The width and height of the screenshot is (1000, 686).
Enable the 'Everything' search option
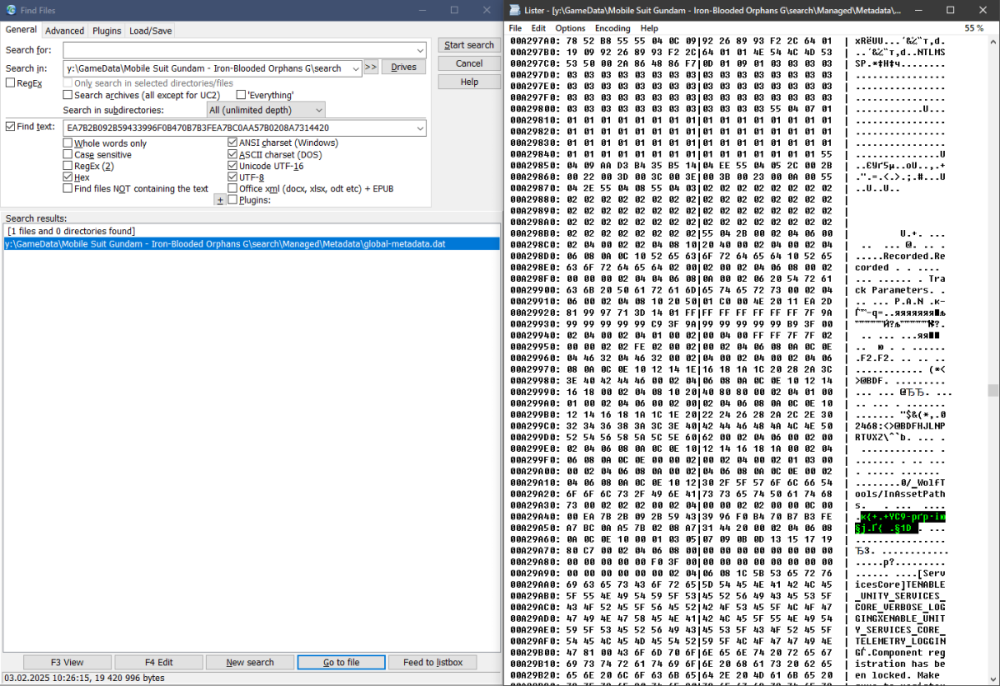click(238, 94)
